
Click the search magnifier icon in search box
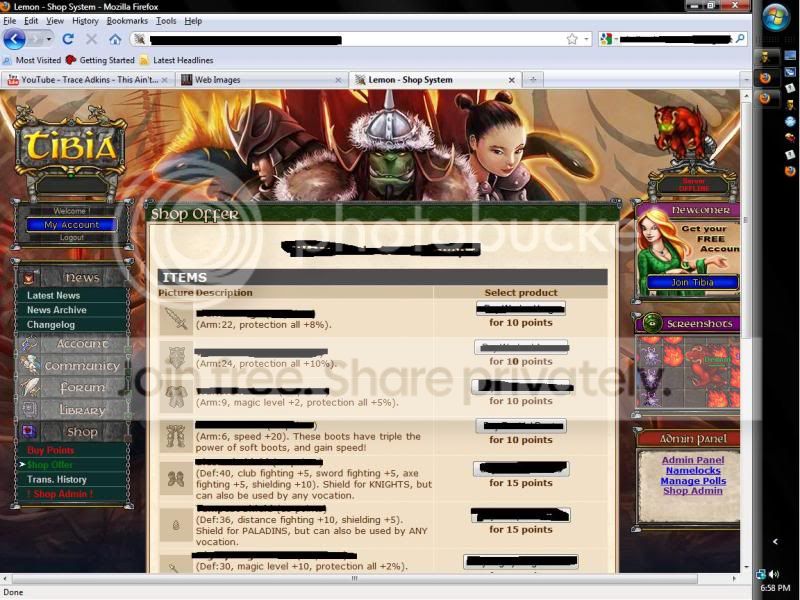click(740, 39)
